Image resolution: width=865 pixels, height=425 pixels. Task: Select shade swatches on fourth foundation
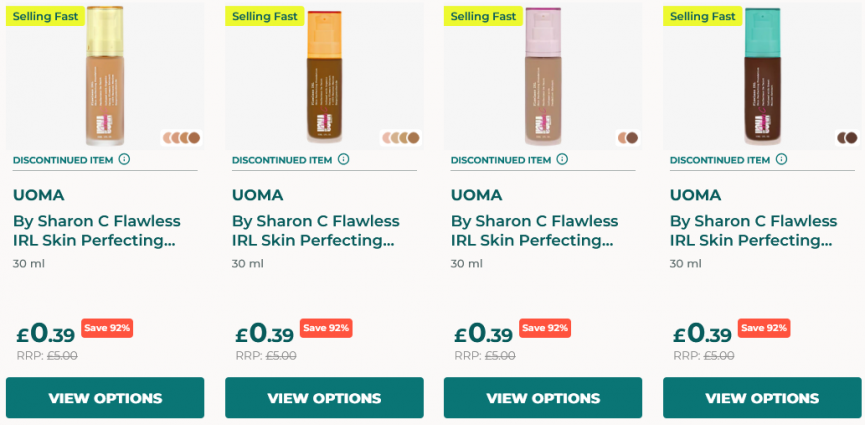[x=847, y=138]
